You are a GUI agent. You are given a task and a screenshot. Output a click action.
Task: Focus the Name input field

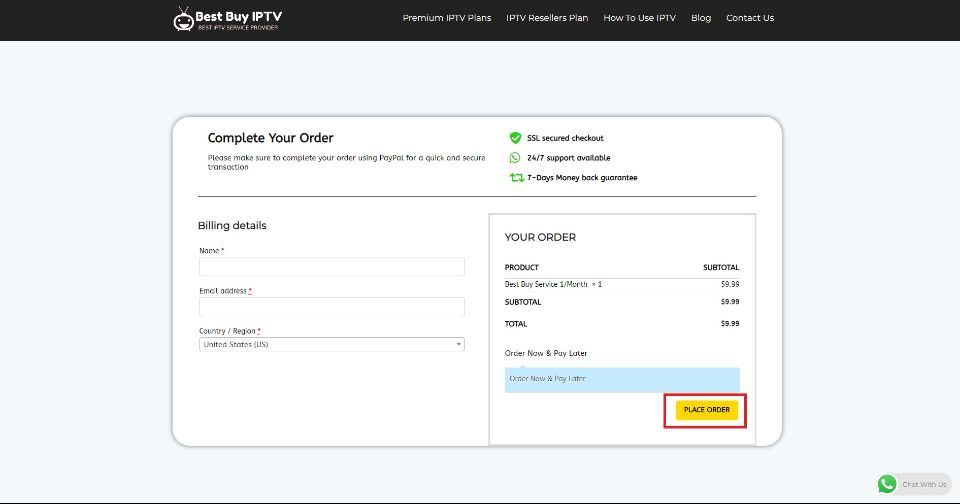[332, 266]
